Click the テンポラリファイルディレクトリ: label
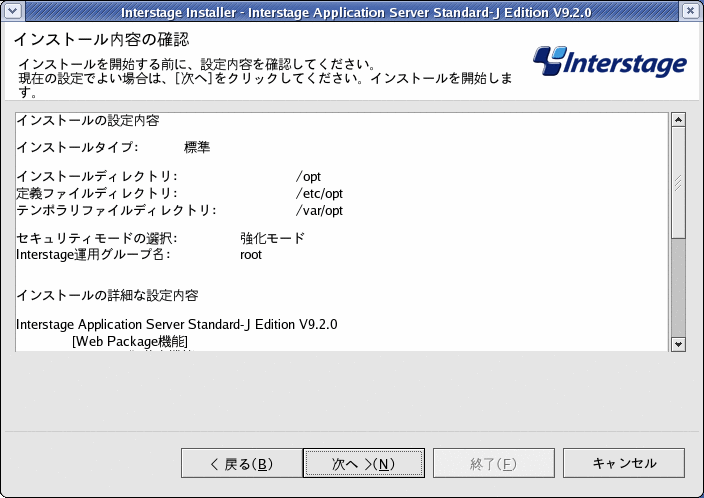The width and height of the screenshot is (704, 498). pos(116,211)
